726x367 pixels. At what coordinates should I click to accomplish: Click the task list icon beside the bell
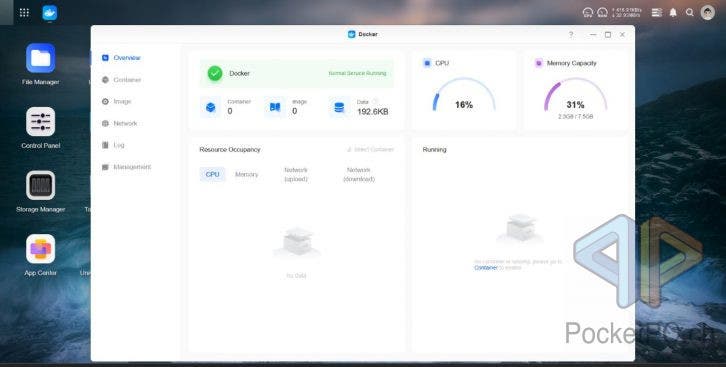[657, 12]
